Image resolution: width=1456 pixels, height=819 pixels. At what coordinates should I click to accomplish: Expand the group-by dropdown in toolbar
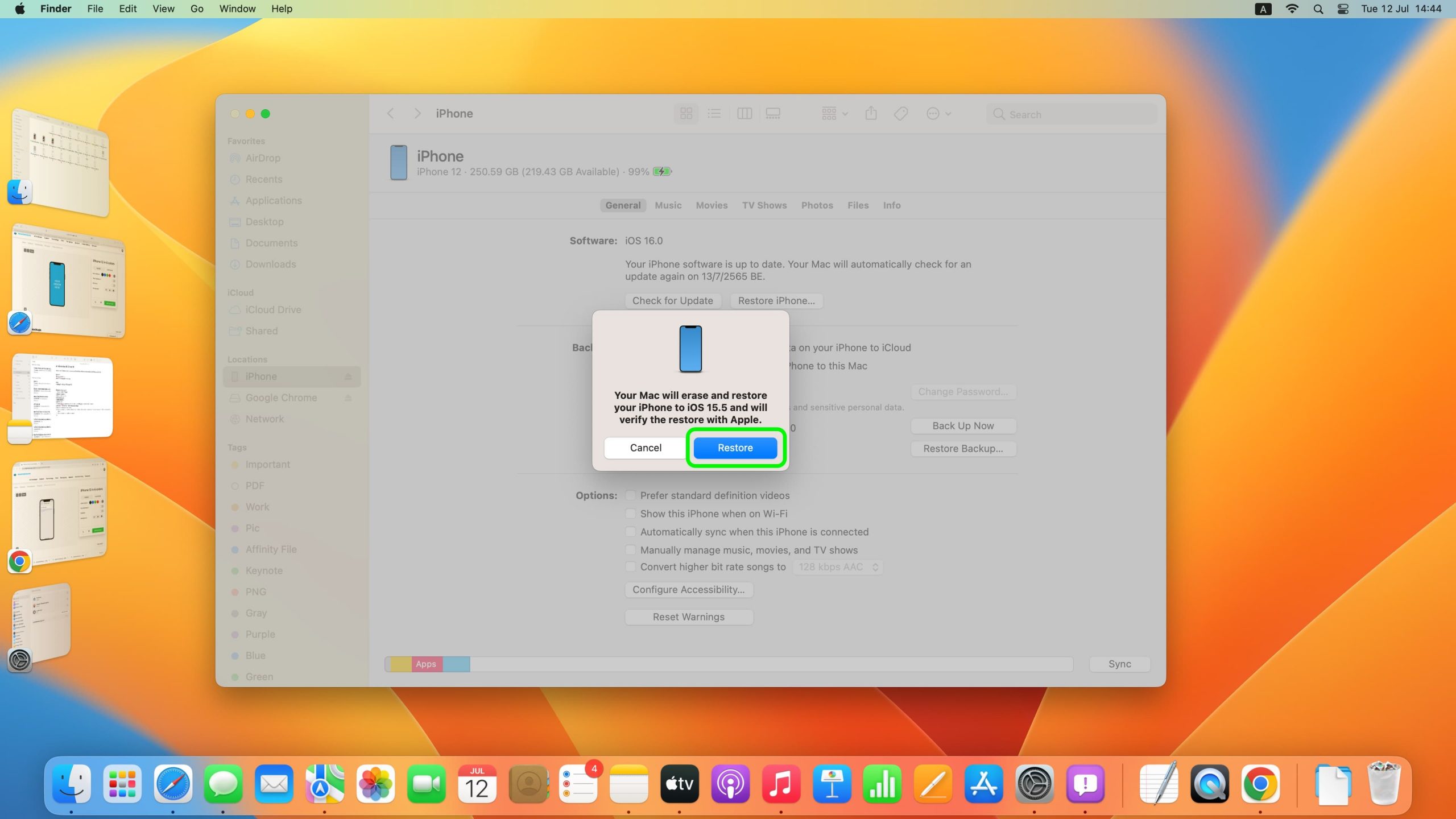834,114
